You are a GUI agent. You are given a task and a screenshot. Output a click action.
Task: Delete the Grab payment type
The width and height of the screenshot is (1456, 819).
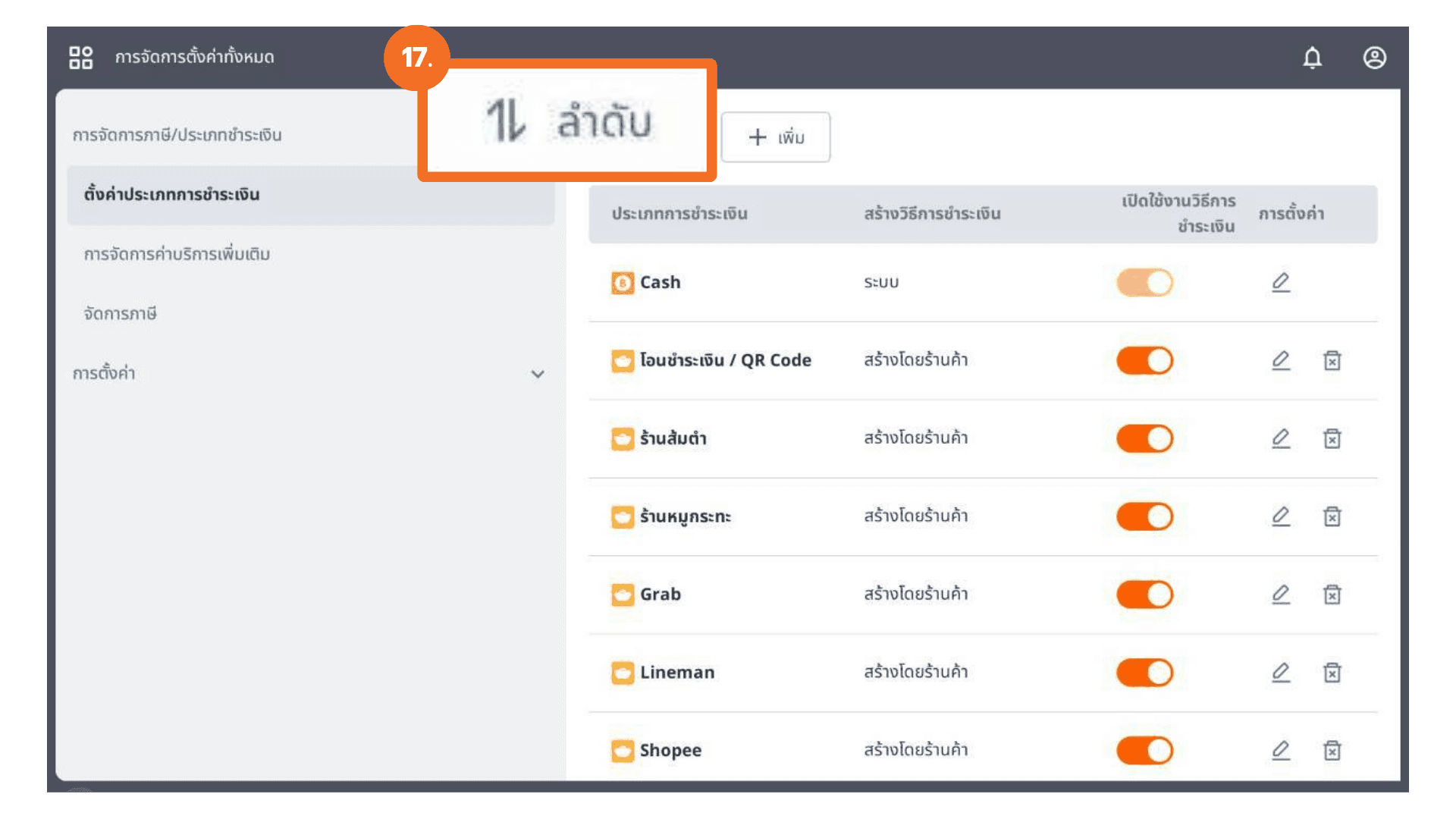pos(1332,595)
